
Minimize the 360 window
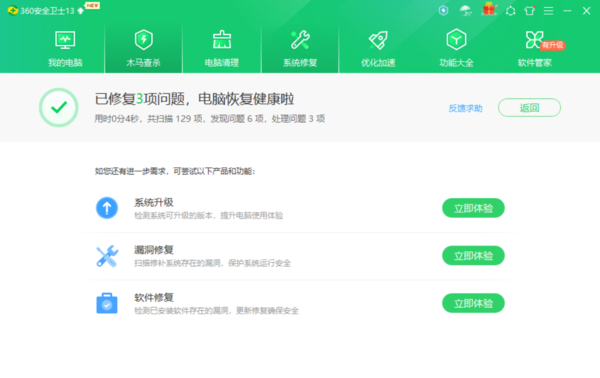pyautogui.click(x=567, y=11)
